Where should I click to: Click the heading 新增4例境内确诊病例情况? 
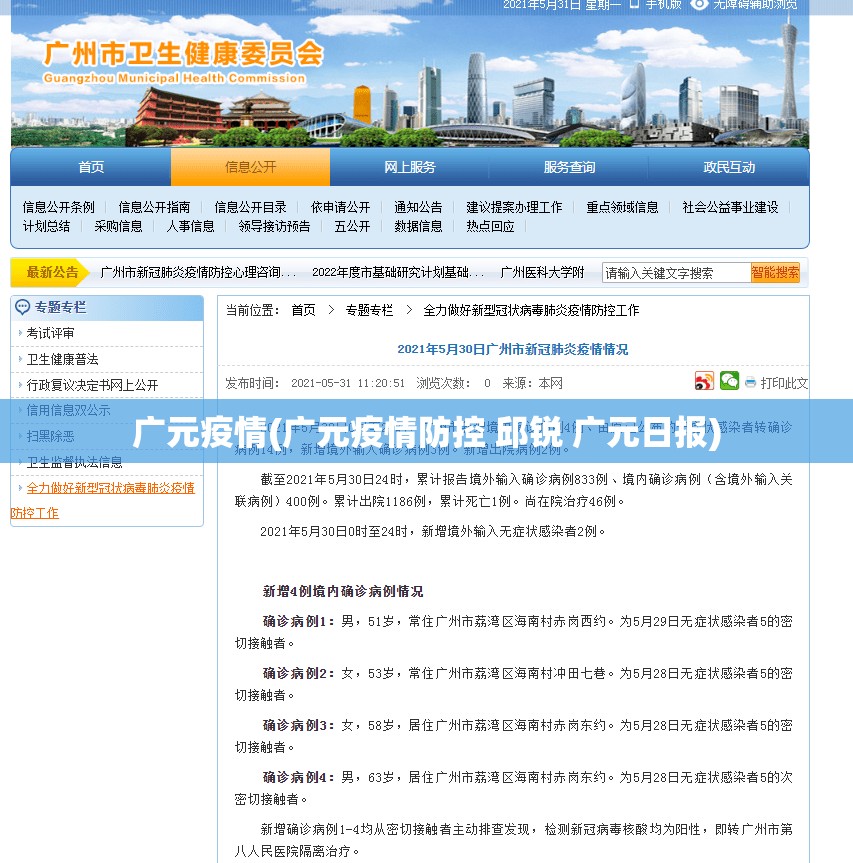[x=343, y=592]
